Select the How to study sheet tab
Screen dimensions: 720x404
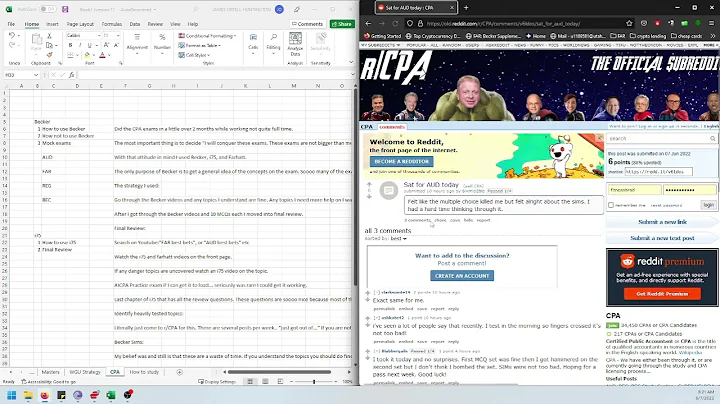144,372
